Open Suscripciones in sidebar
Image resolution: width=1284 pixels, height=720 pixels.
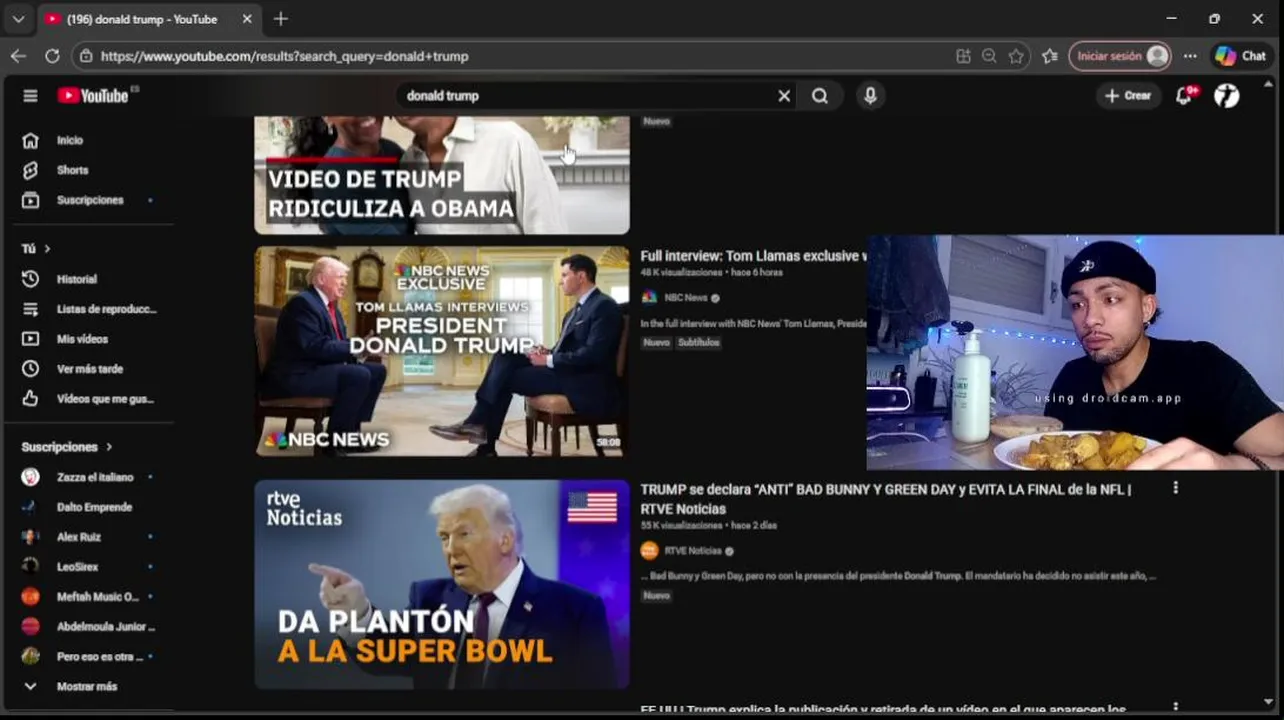88,201
